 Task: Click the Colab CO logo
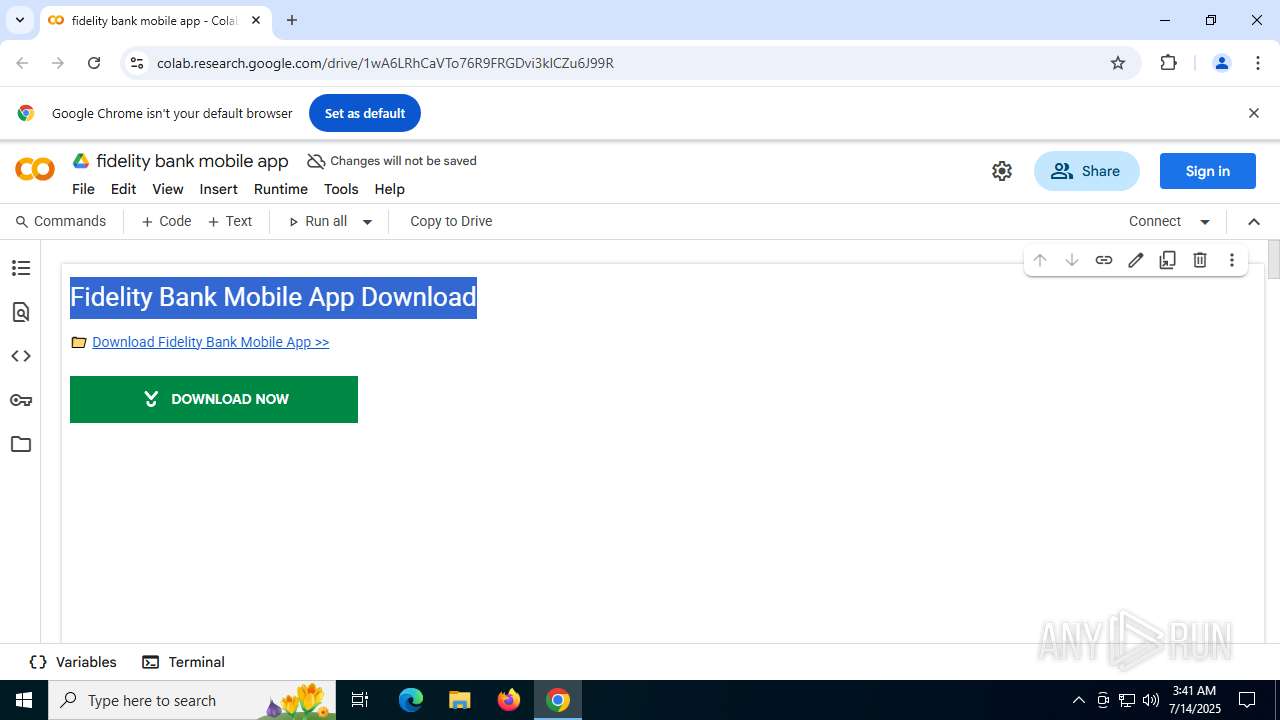click(35, 170)
